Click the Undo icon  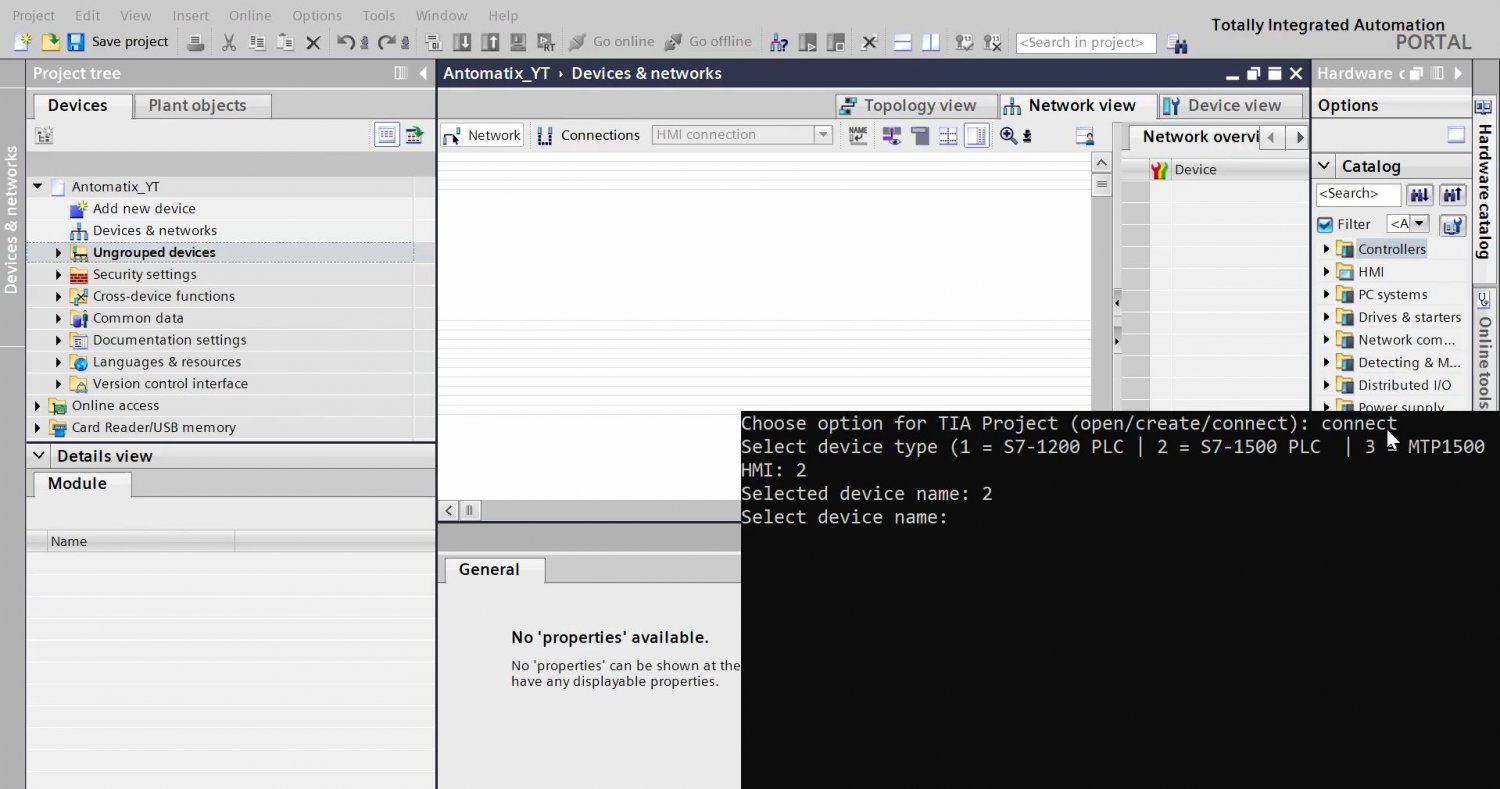(345, 41)
